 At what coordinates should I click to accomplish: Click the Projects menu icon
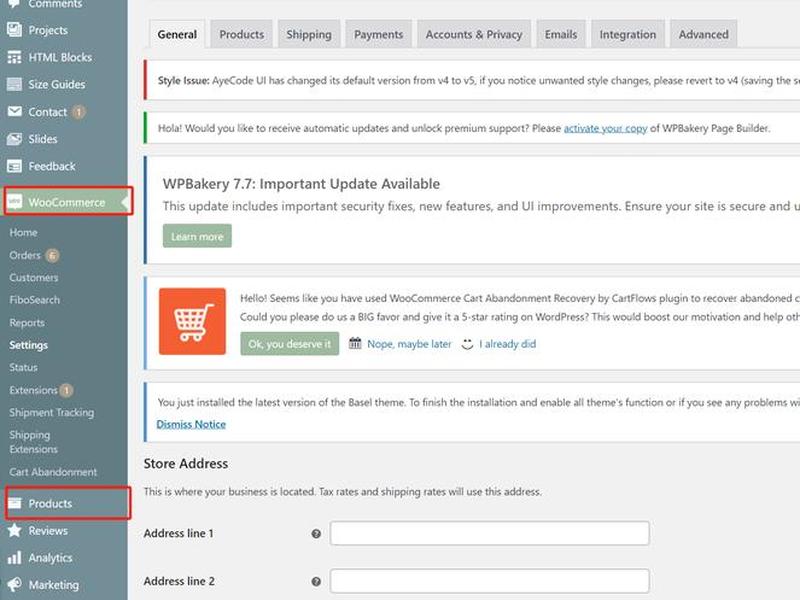click(x=14, y=30)
